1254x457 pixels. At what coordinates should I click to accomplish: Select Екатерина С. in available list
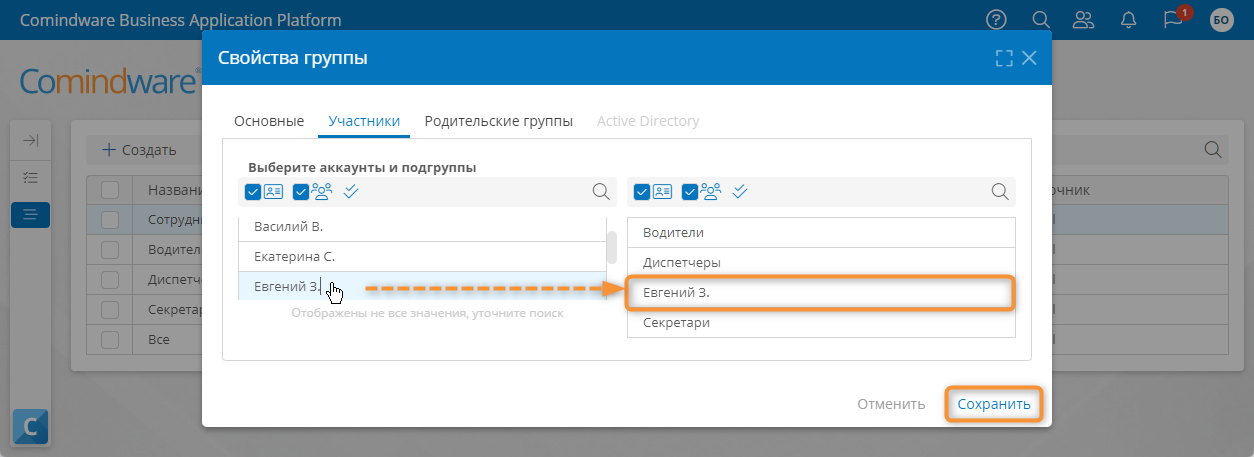tap(422, 256)
